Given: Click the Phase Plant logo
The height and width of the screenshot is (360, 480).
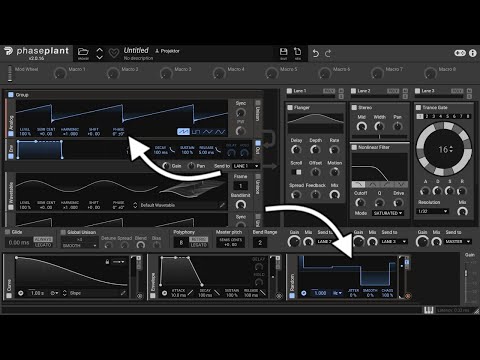Looking at the screenshot, I should pyautogui.click(x=37, y=51).
